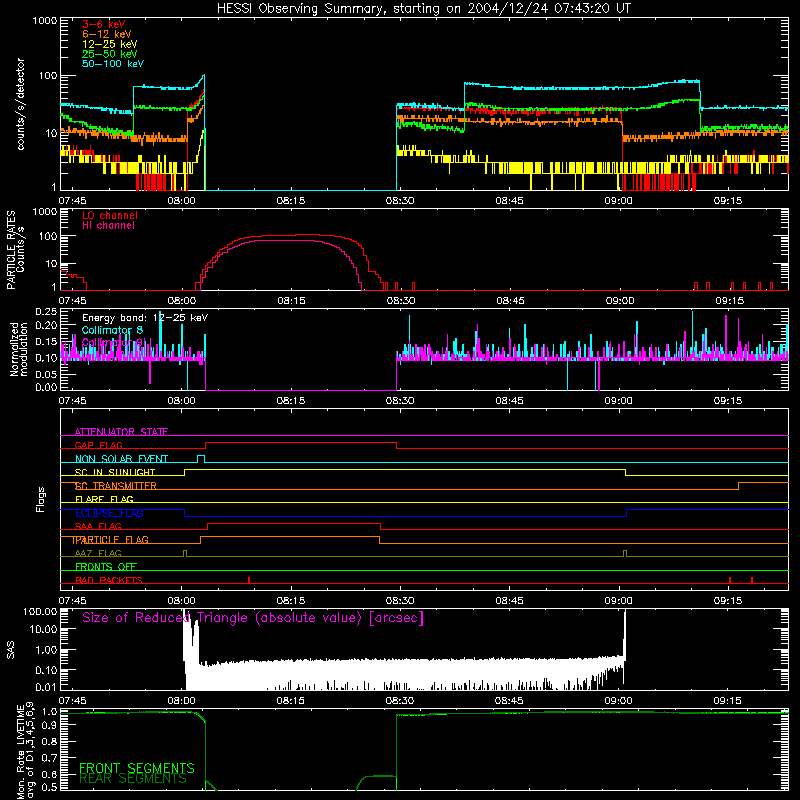Click the BAD PACKETS mark near 08:09

[249, 580]
